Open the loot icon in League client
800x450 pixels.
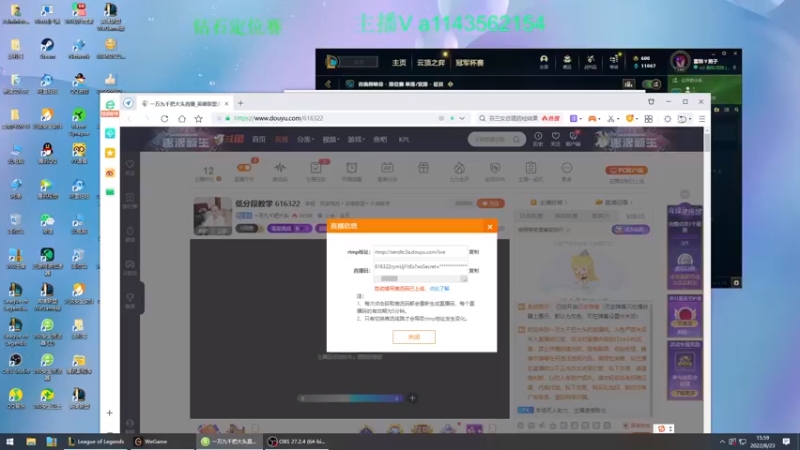590,62
